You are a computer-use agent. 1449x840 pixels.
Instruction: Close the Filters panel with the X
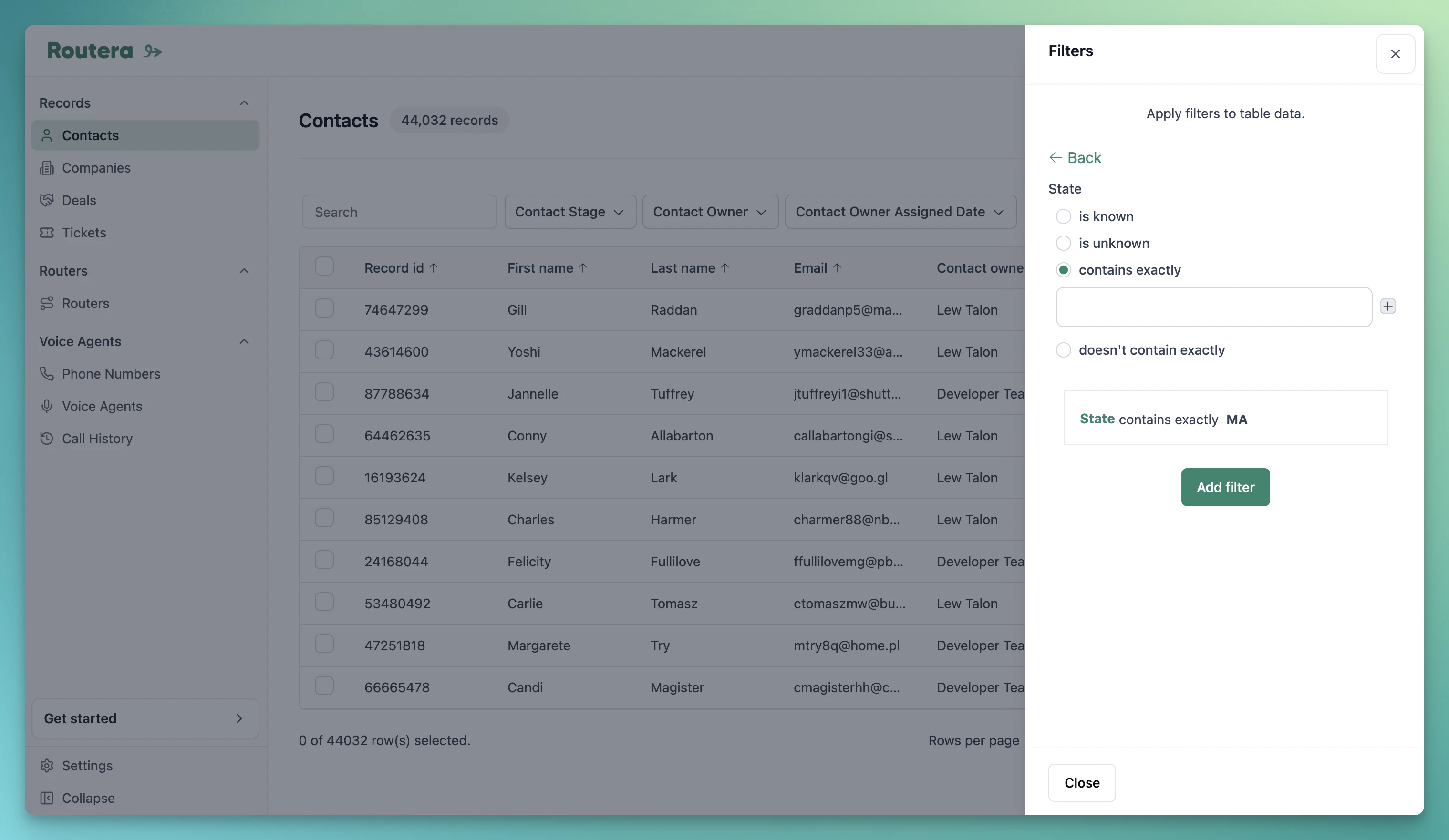(x=1395, y=54)
